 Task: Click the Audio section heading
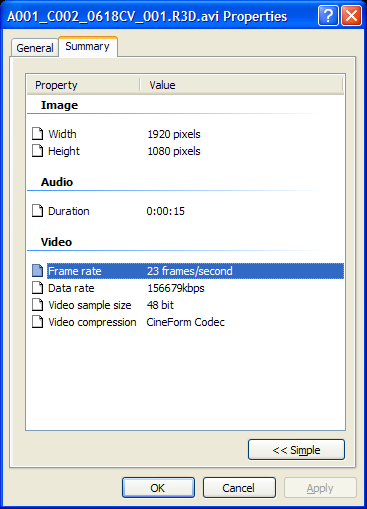click(x=57, y=182)
